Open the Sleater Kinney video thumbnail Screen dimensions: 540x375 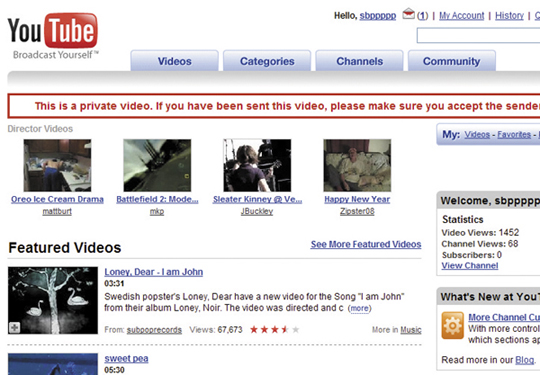coord(257,165)
